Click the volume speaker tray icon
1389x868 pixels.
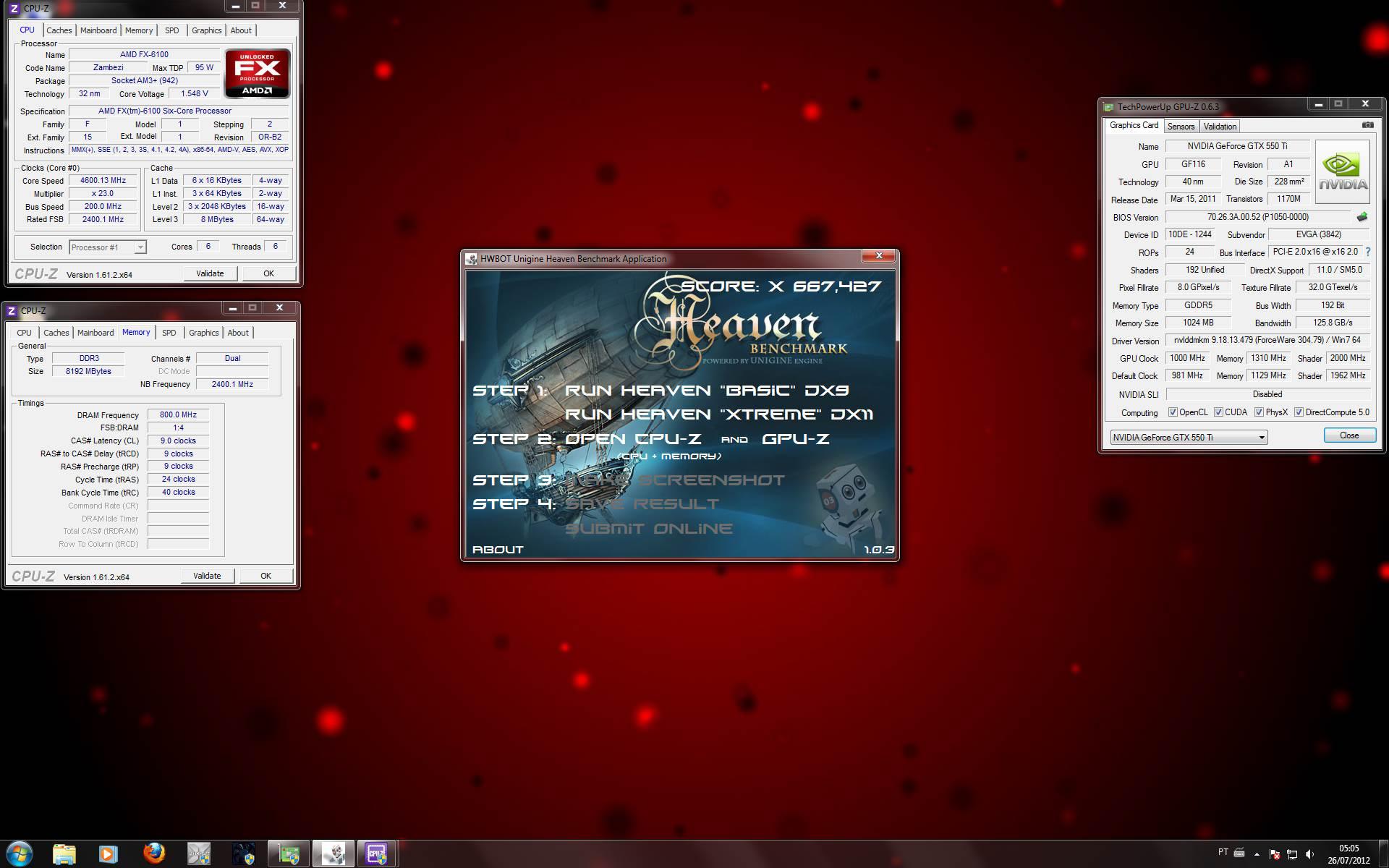[1309, 854]
